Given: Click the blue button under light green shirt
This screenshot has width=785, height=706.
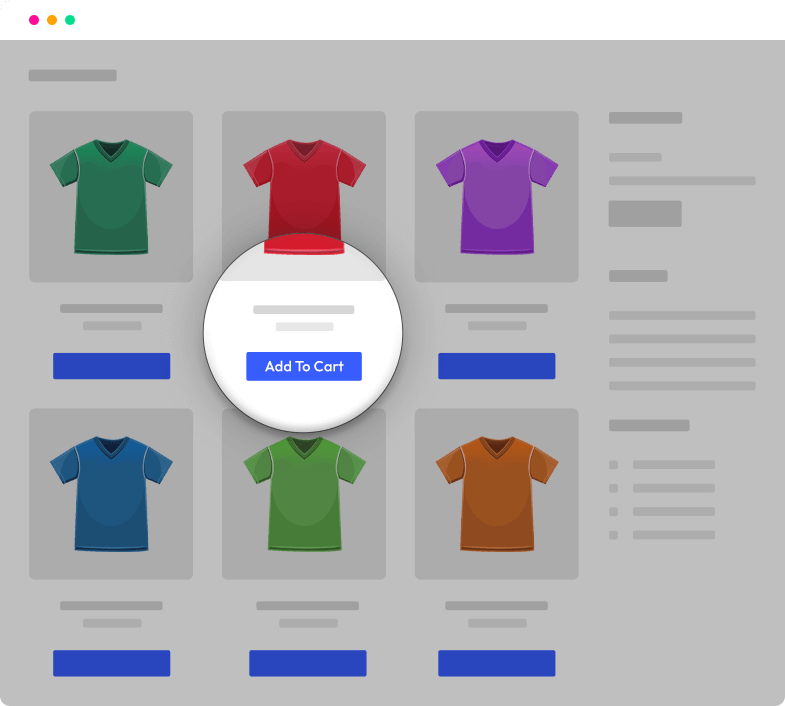Looking at the screenshot, I should click(308, 663).
